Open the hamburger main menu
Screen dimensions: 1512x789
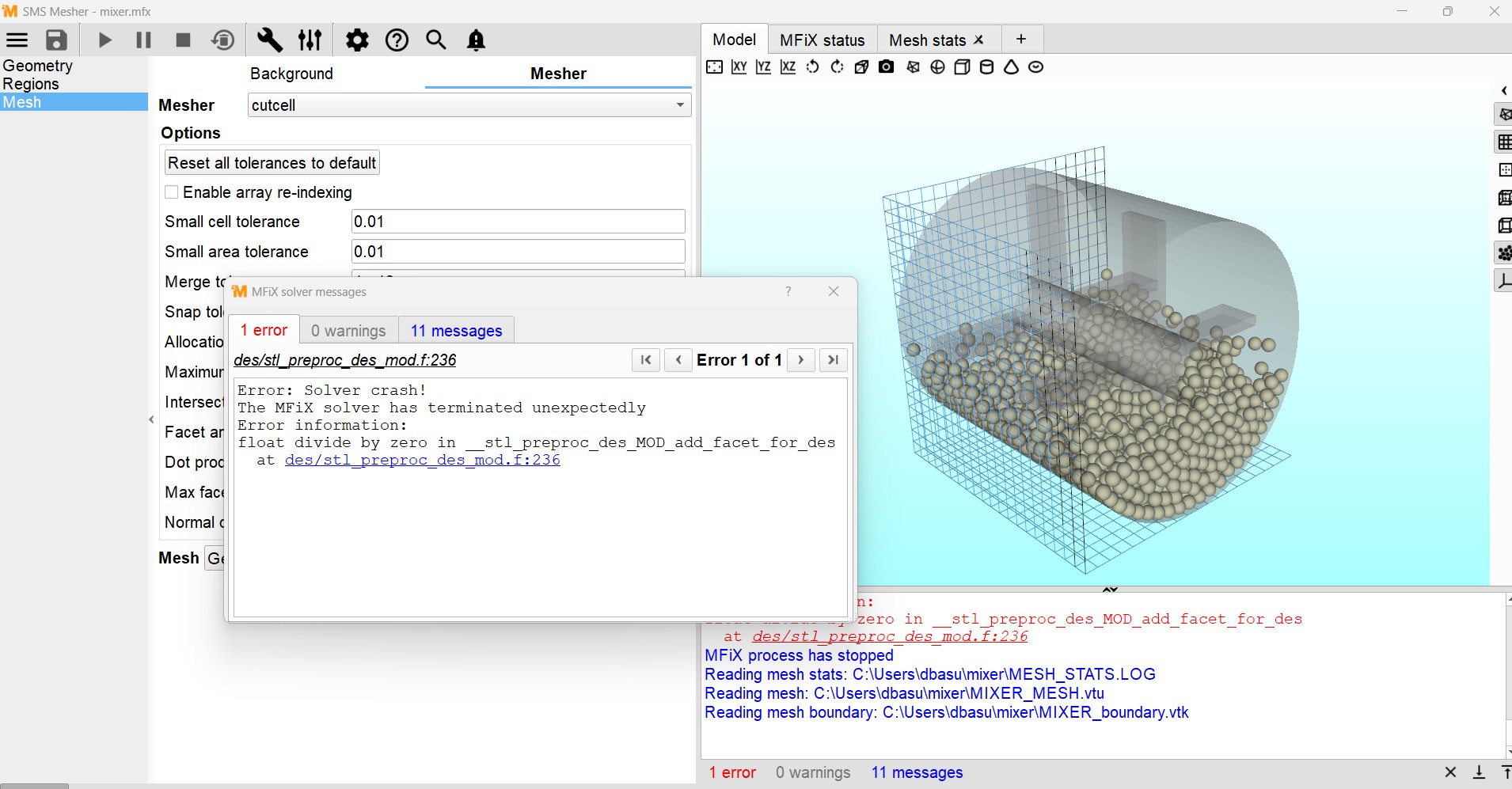click(x=17, y=40)
